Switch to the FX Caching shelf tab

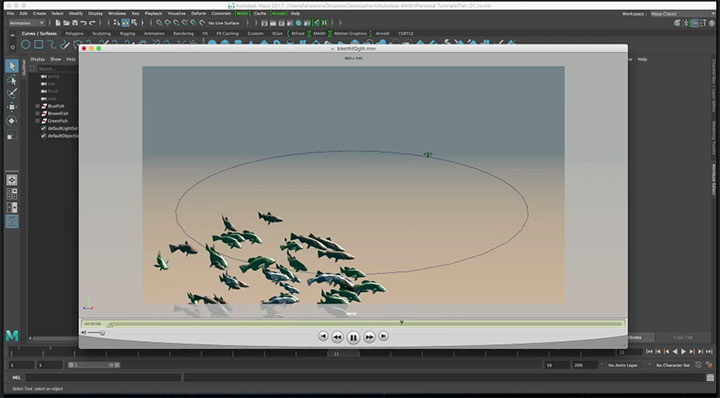227,34
